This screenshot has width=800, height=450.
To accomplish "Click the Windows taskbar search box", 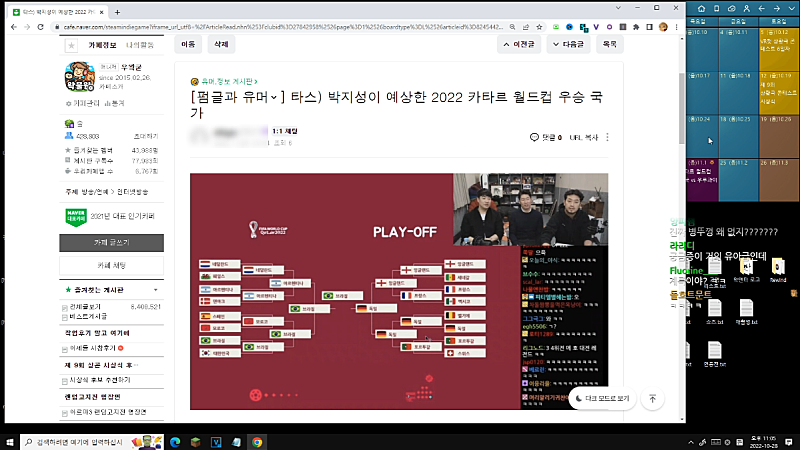I will tap(93, 442).
